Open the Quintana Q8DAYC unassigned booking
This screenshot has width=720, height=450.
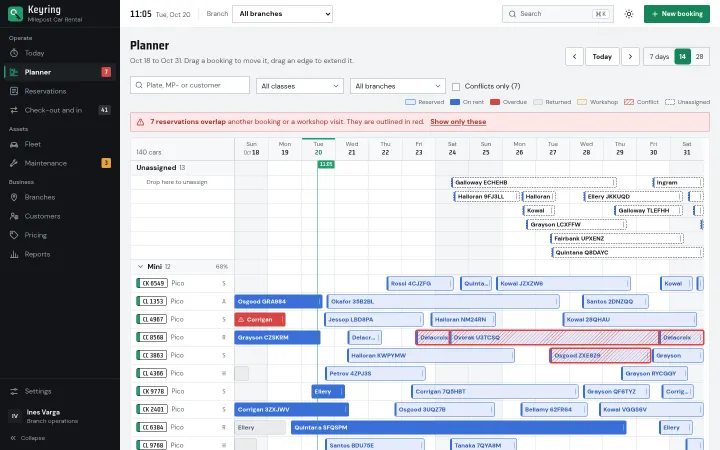click(627, 253)
